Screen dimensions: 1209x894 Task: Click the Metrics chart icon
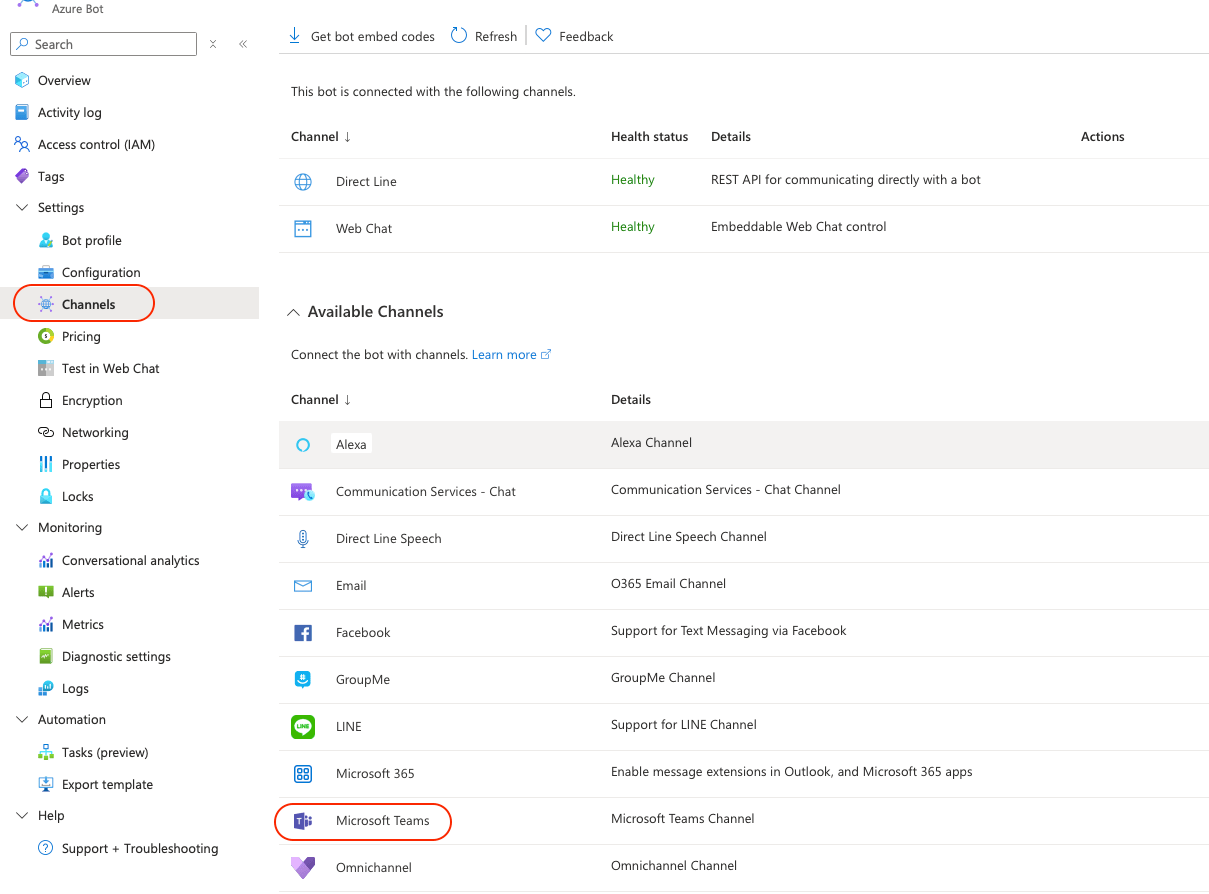coord(46,624)
